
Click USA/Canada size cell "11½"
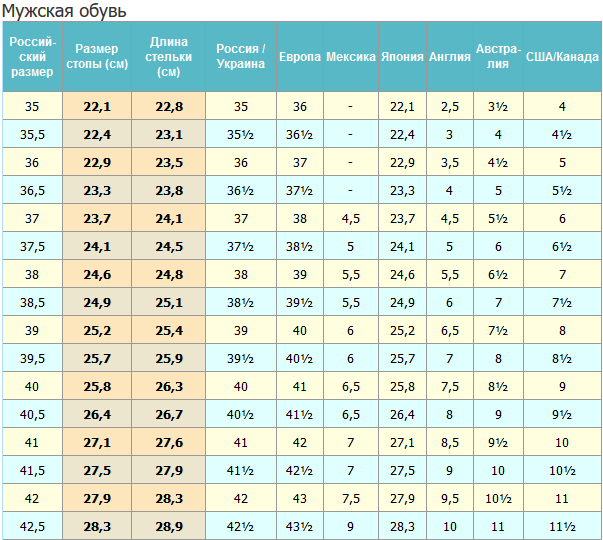(562, 526)
